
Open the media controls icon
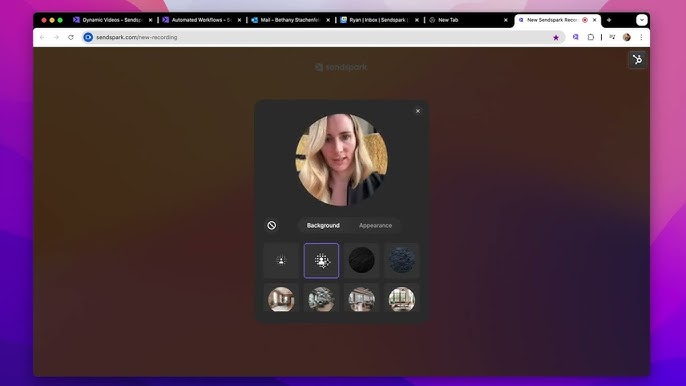pyautogui.click(x=612, y=38)
